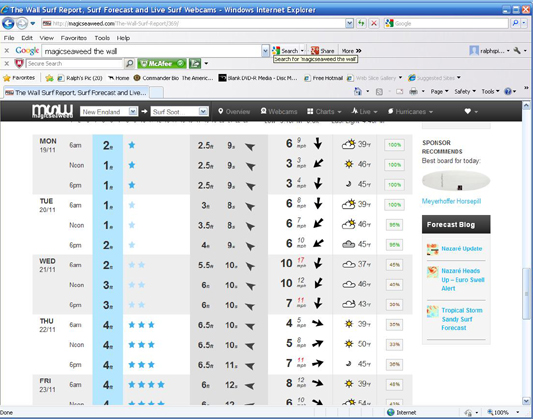533x419 pixels.
Task: Click the McAfee Secure Search magnifier
Action: click(129, 63)
